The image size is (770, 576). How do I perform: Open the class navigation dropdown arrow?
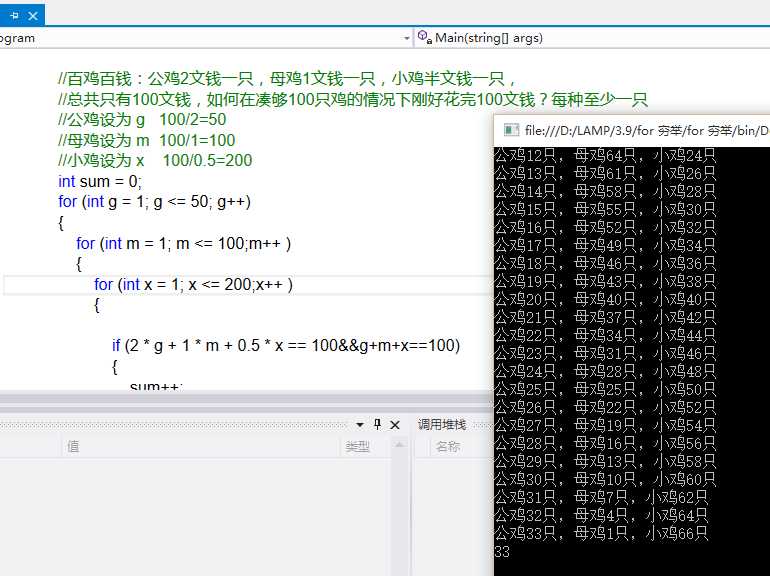(x=407, y=38)
